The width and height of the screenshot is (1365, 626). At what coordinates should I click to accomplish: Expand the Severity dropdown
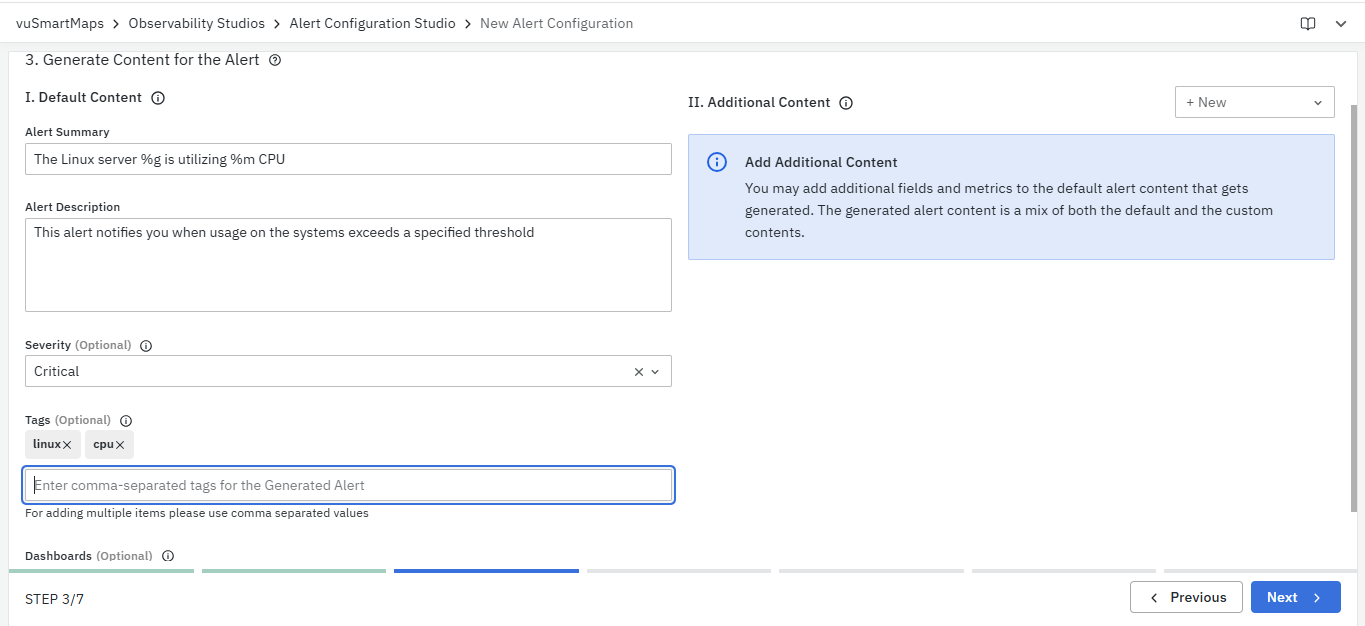(x=656, y=372)
